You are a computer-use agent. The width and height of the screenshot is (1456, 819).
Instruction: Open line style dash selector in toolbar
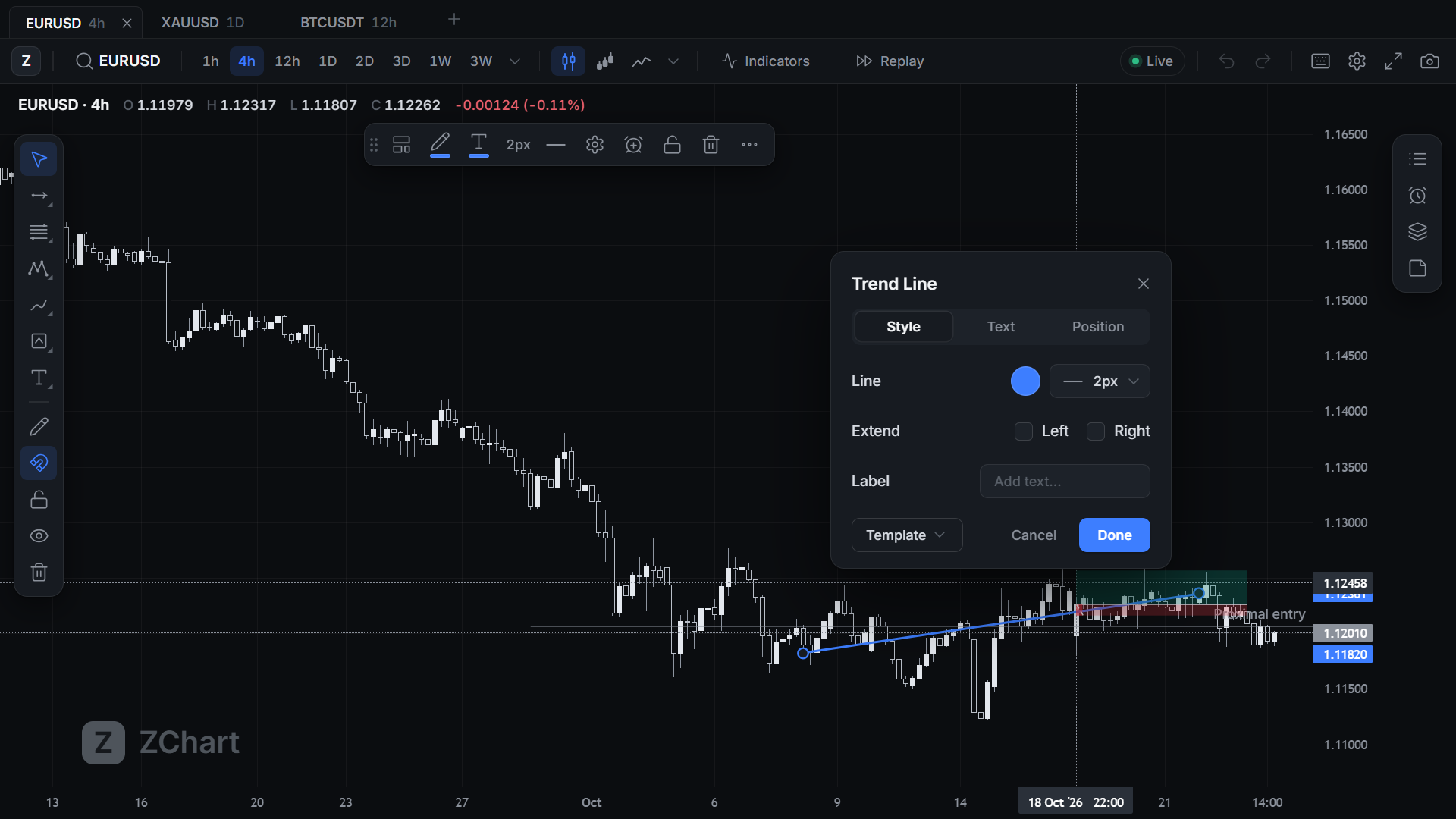click(x=556, y=144)
